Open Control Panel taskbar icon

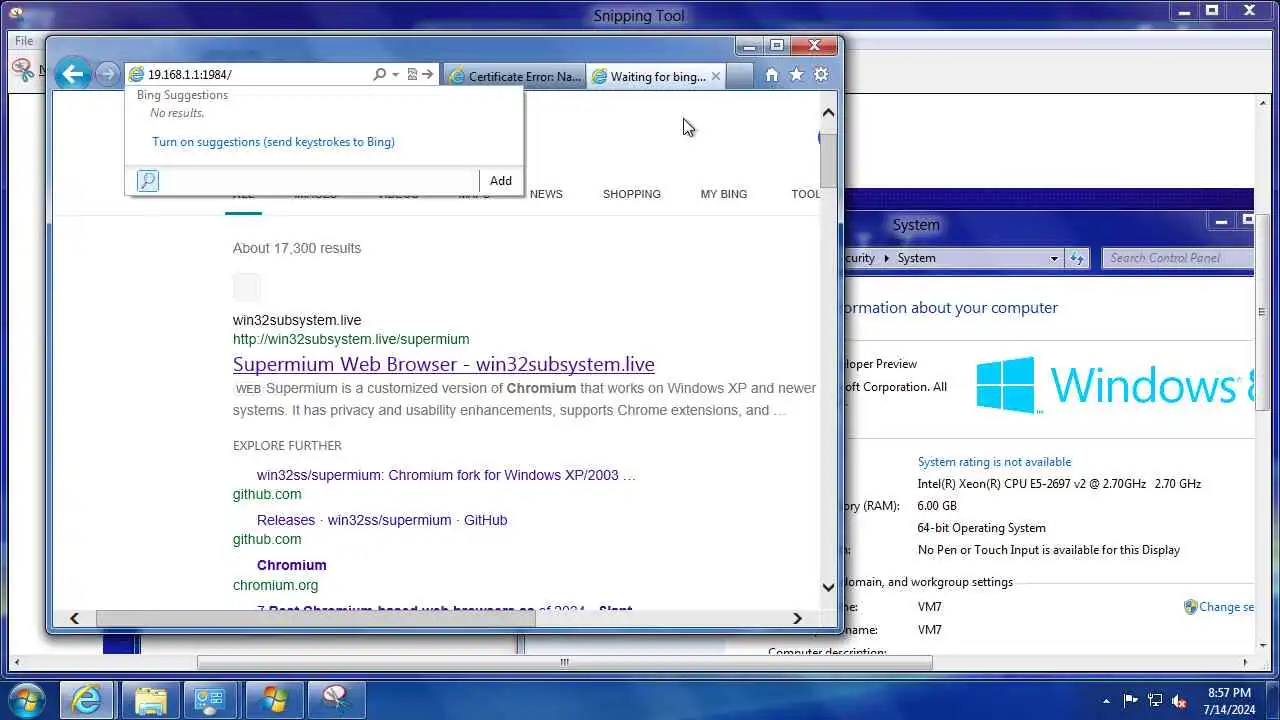pos(212,700)
